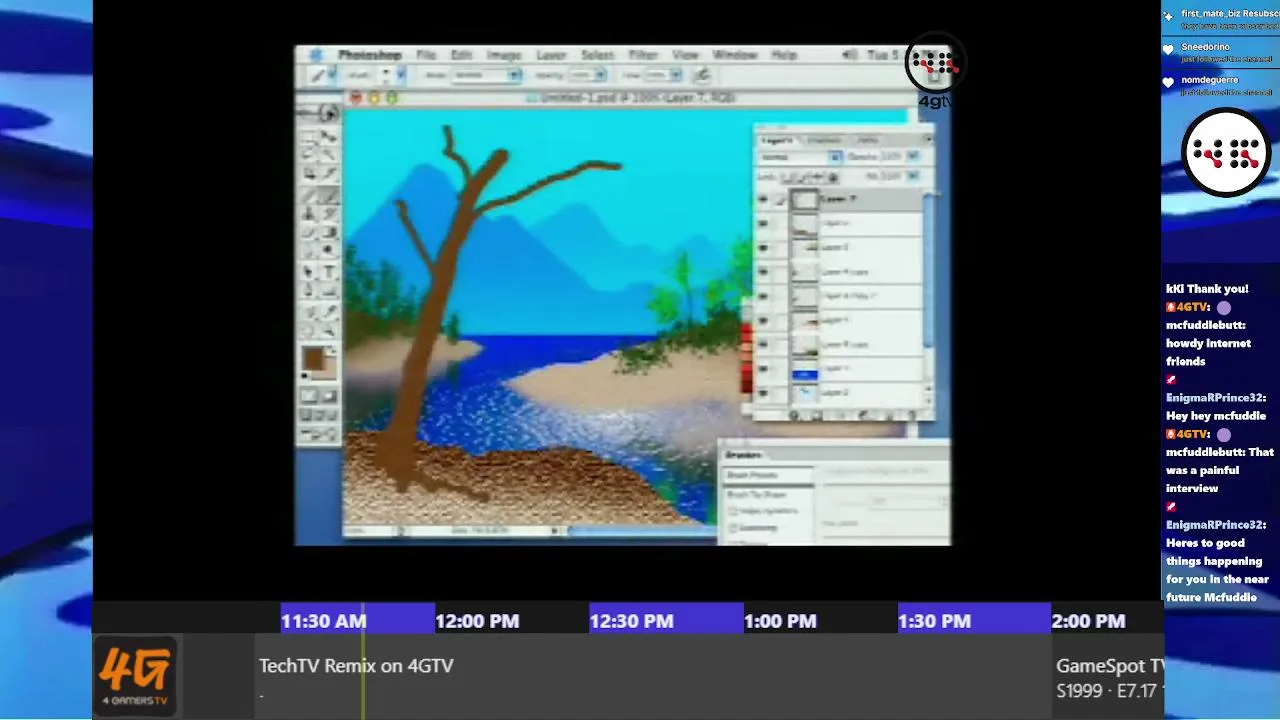Click the follower name "nomdeguerre"

tap(1209, 80)
